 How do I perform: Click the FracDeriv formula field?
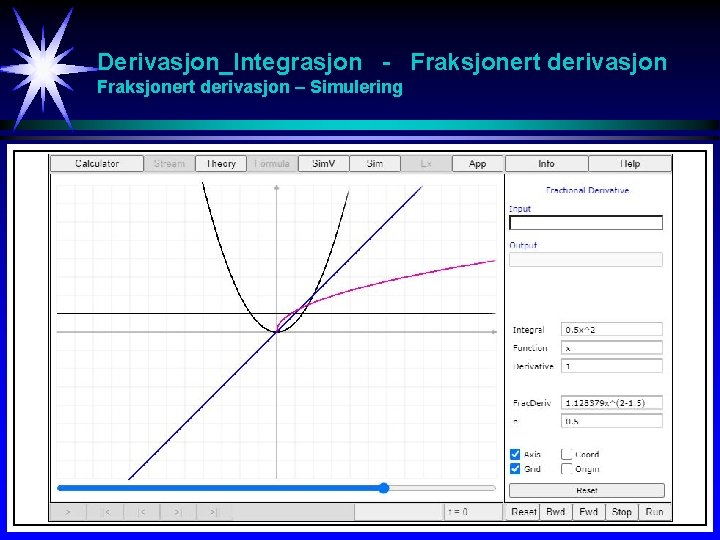612,403
